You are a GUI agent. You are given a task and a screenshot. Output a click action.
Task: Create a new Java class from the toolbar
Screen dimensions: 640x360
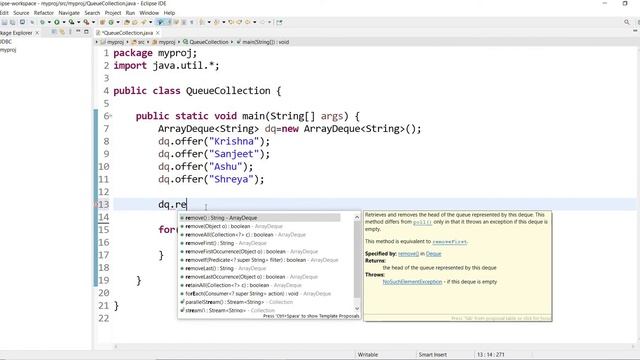[111, 22]
